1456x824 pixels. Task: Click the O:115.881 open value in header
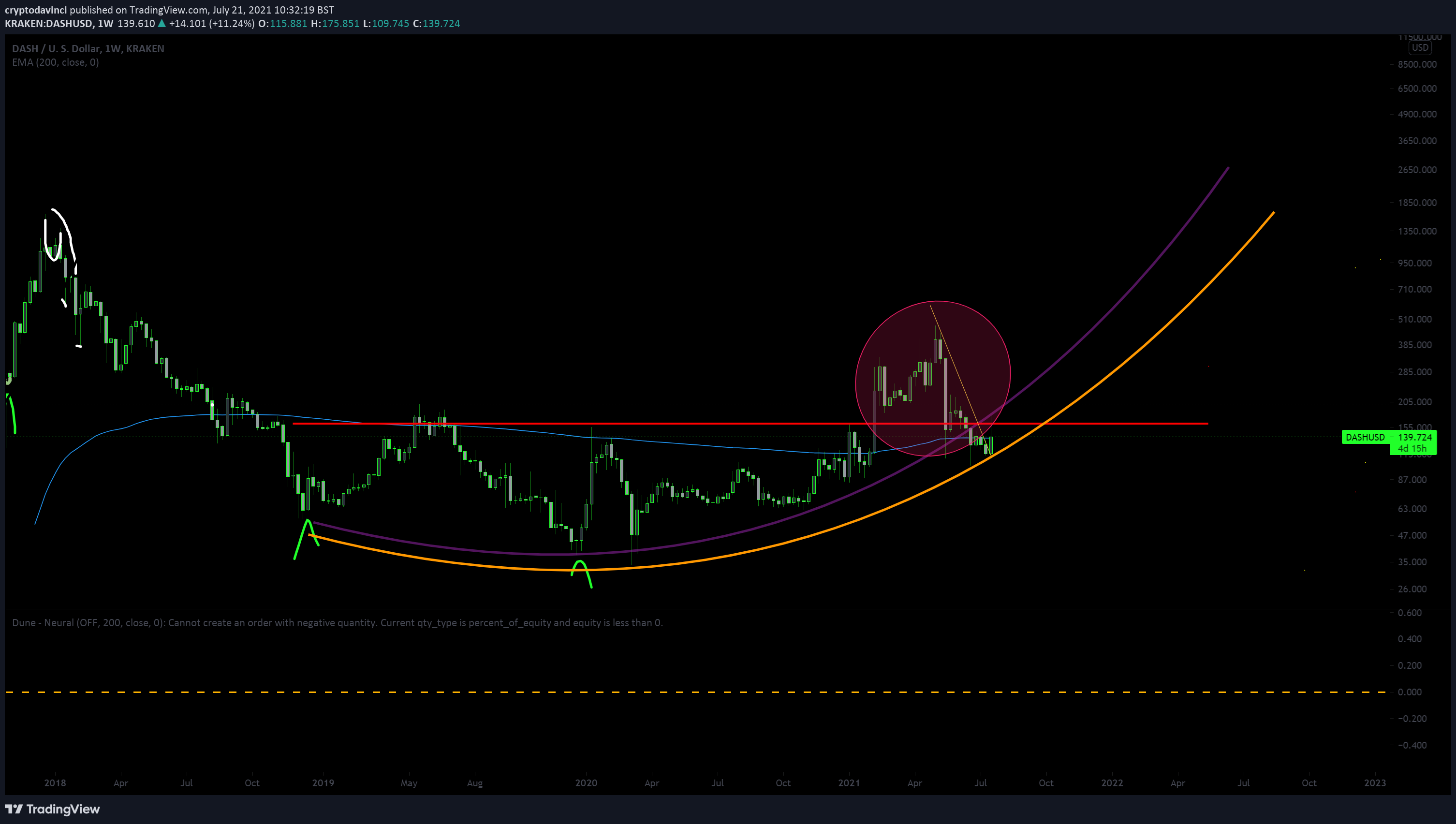tap(282, 23)
